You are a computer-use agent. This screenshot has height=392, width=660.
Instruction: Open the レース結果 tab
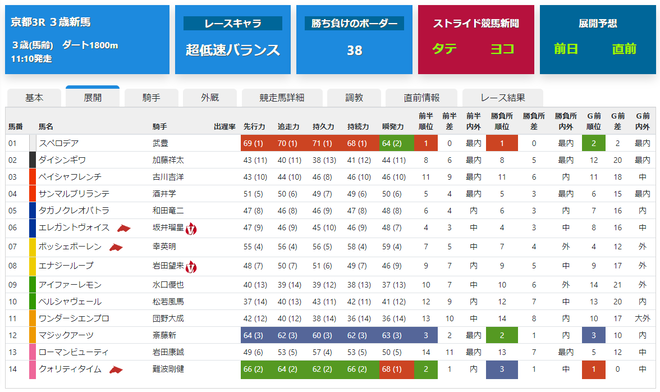click(x=503, y=98)
